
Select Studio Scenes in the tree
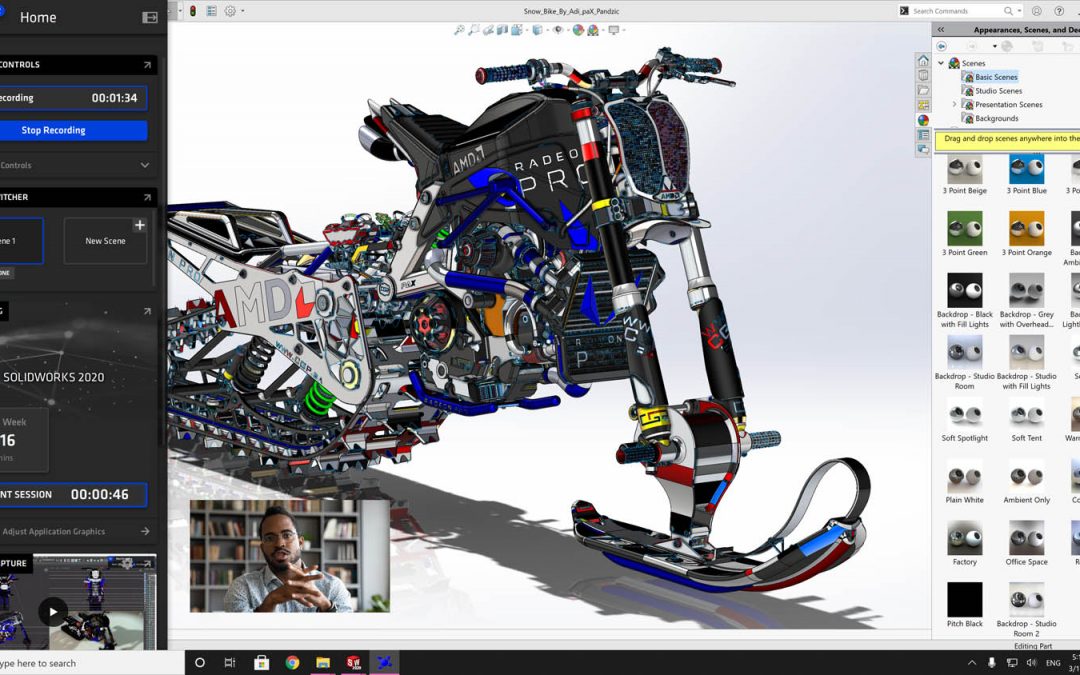tap(998, 90)
